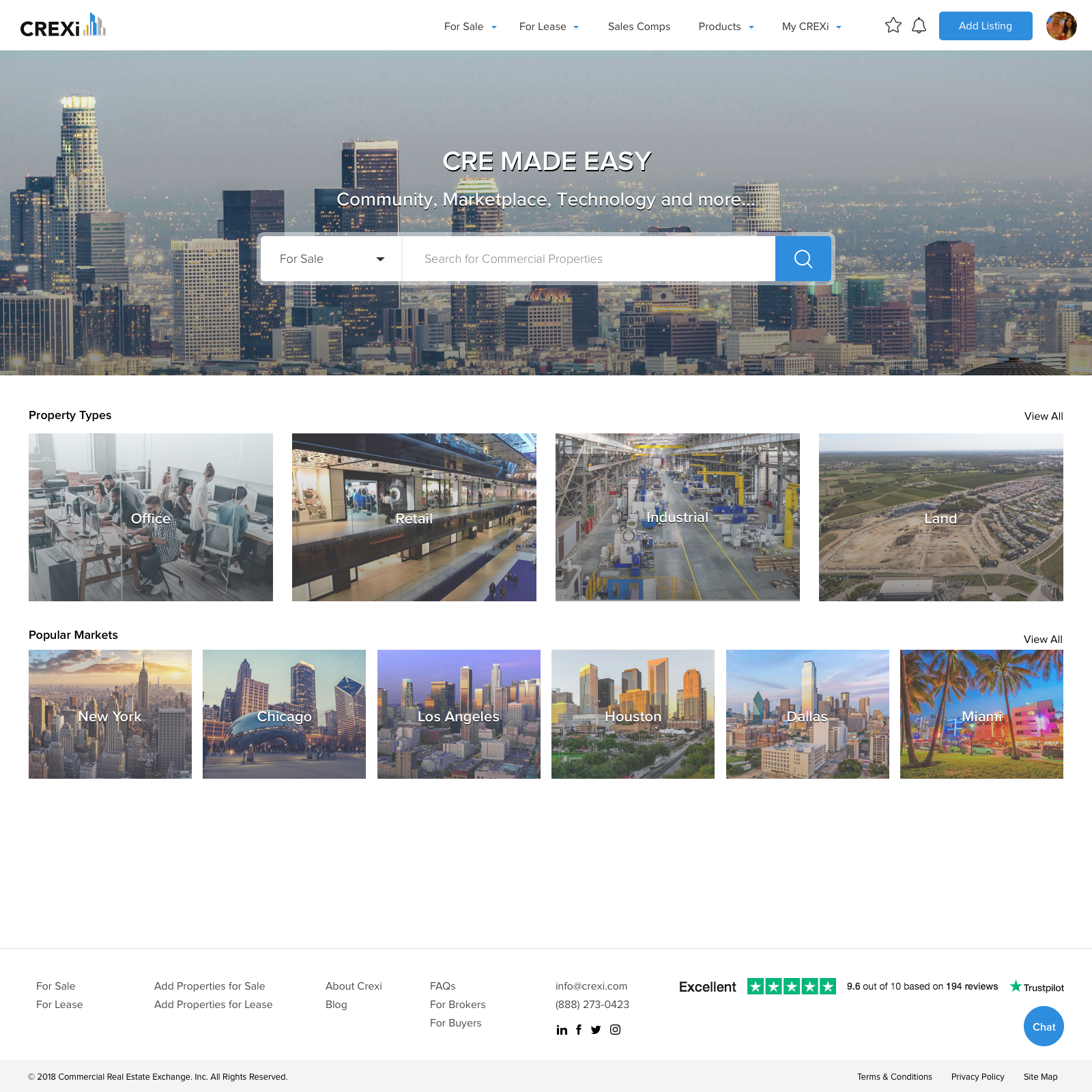Launch the Chat bubble
The image size is (1092, 1092).
click(1044, 1026)
